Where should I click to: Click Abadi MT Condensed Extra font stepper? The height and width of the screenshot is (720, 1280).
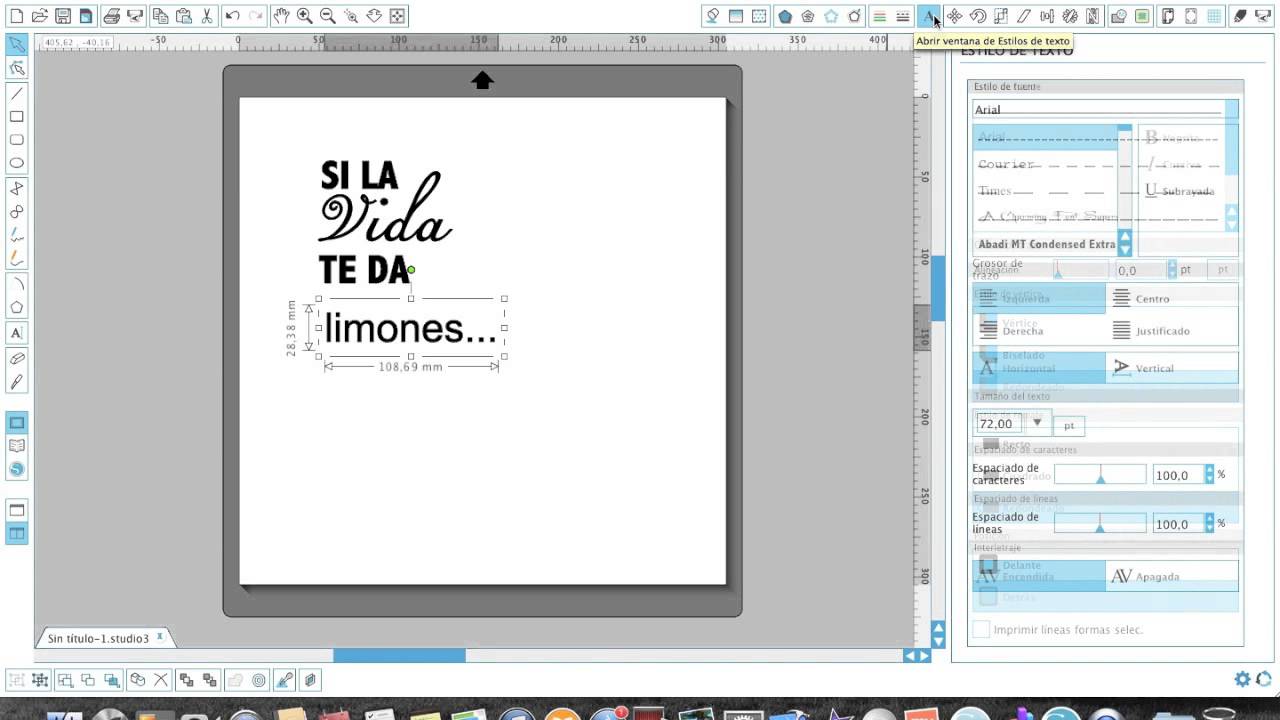(1125, 244)
